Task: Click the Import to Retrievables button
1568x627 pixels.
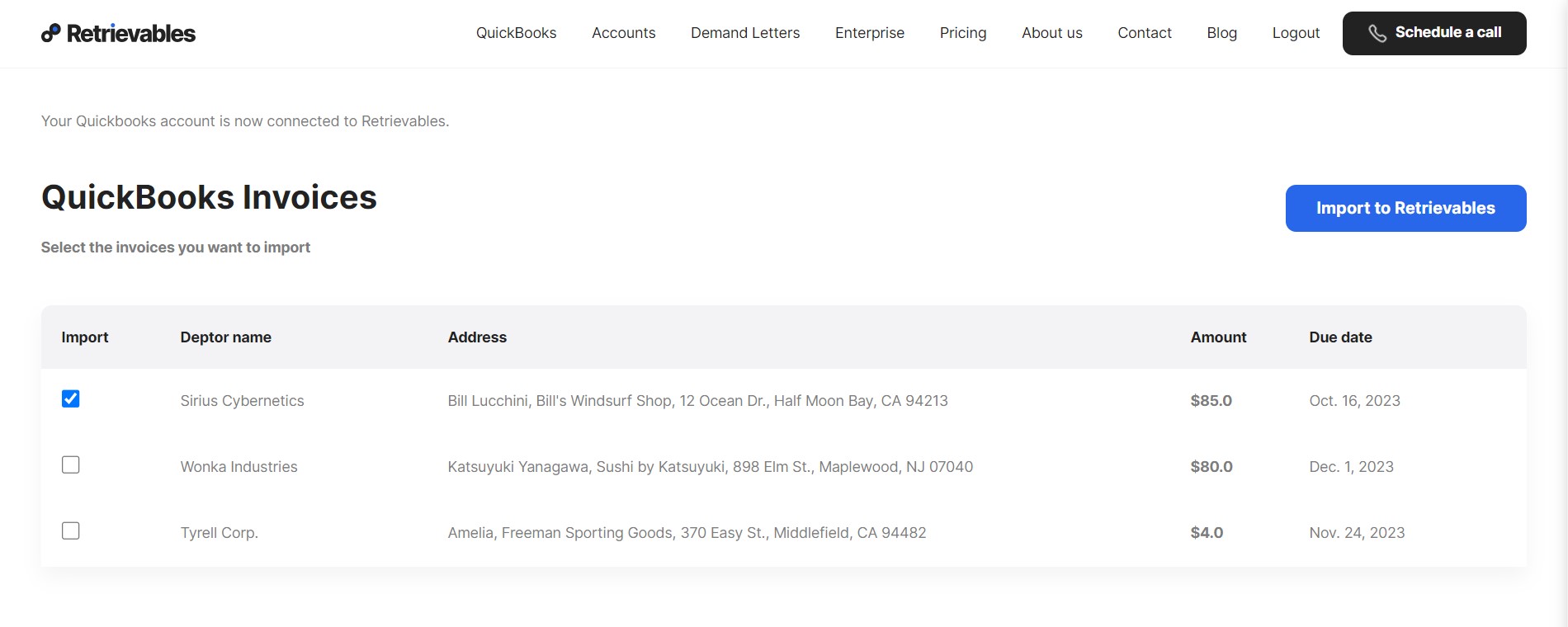Action: coord(1406,208)
